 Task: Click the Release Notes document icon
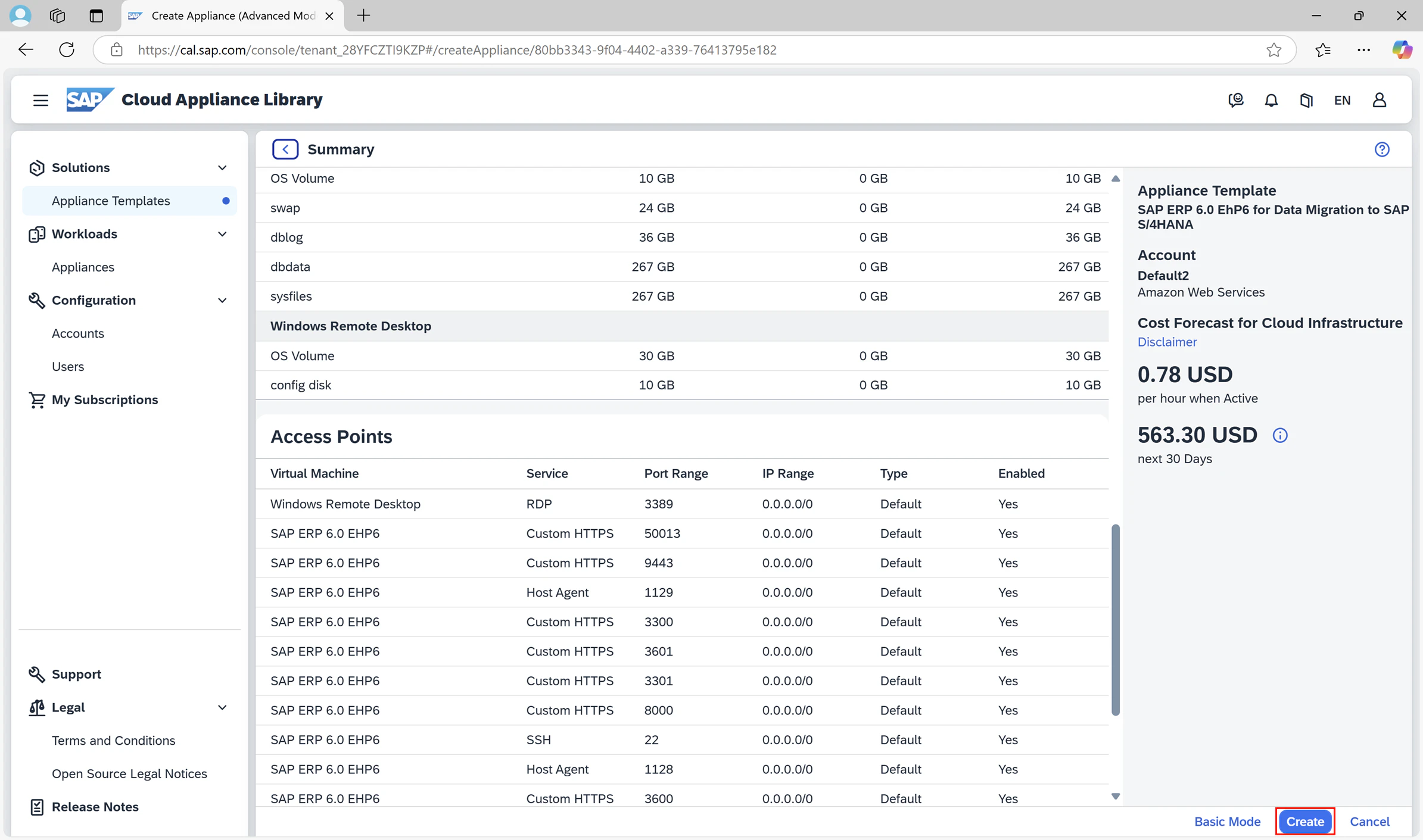click(x=36, y=807)
